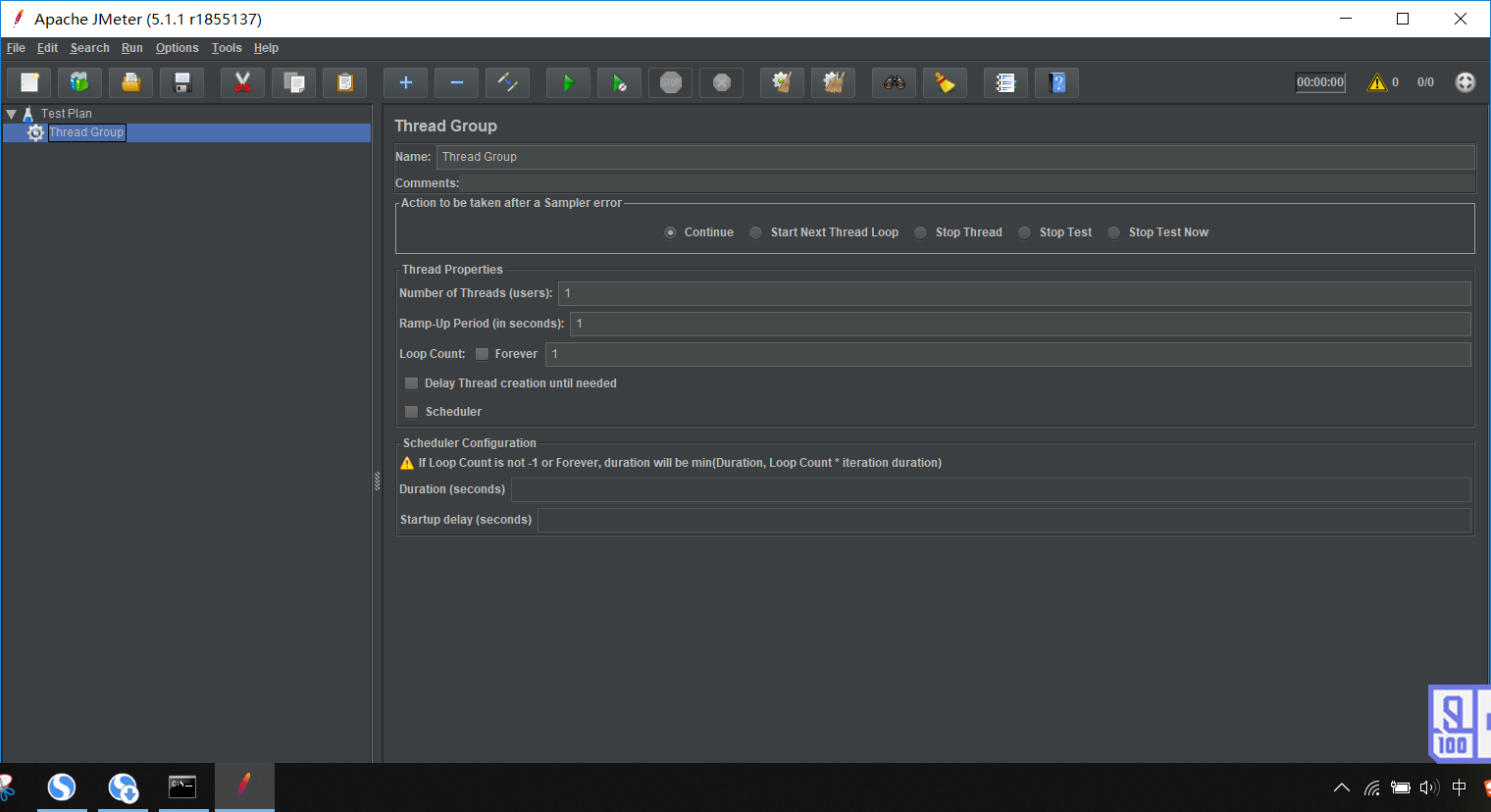
Task: Open Help with the question mark icon
Action: coord(1056,82)
